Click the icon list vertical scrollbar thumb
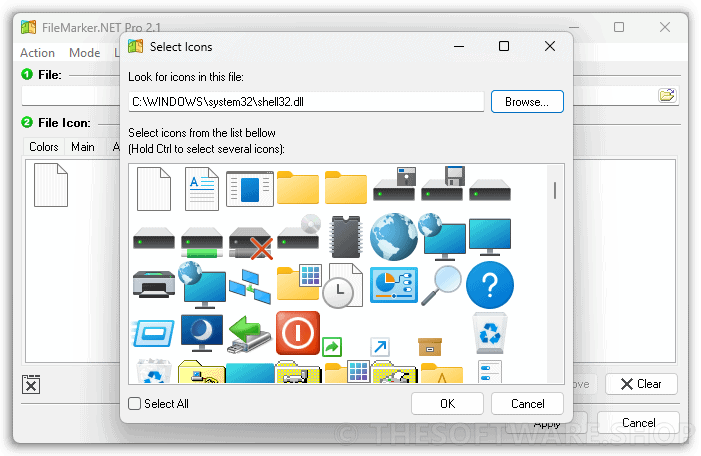Viewport: 701px width, 456px height. click(x=555, y=190)
